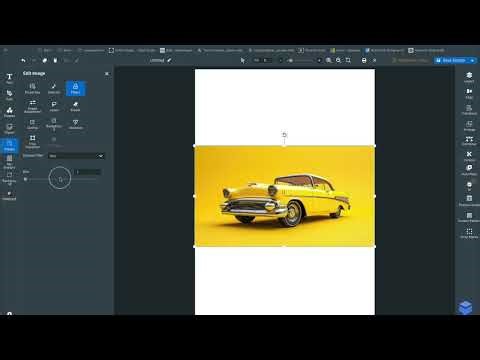Click the magnifier zoom-in icon
480x360 pixels.
(329, 60)
